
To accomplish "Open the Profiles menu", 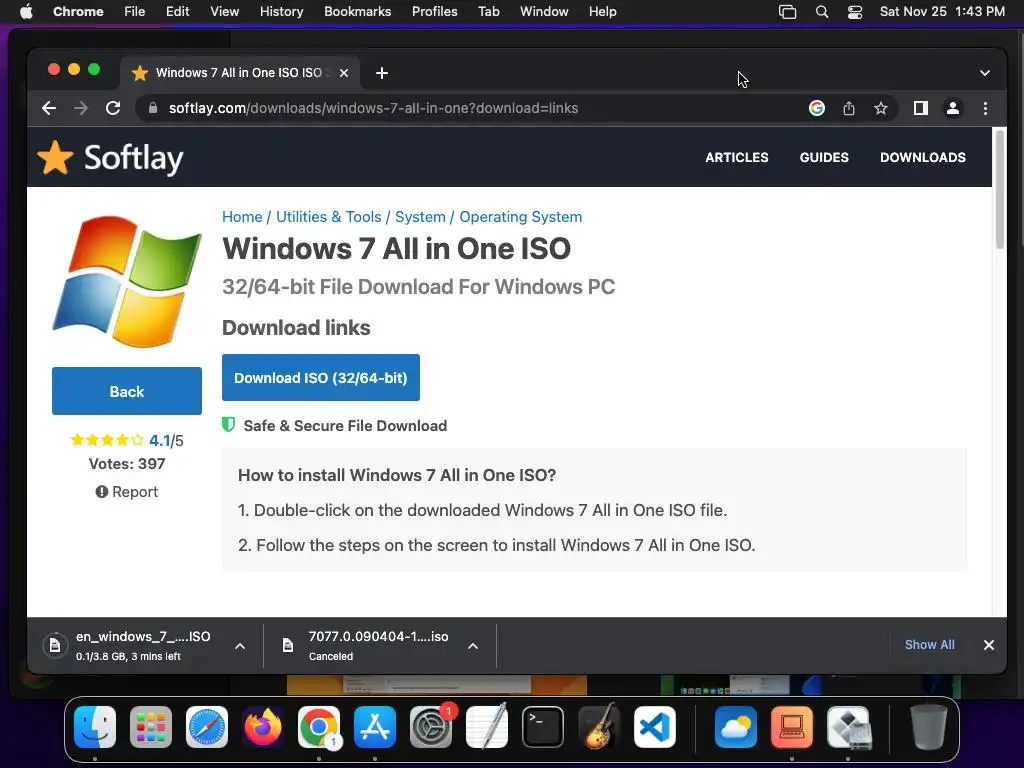I will [x=434, y=12].
